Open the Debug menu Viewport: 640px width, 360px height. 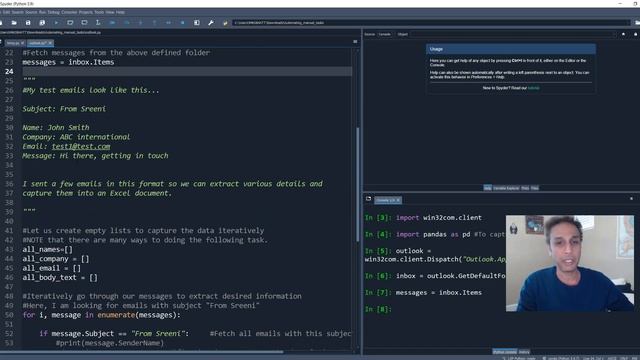click(53, 12)
